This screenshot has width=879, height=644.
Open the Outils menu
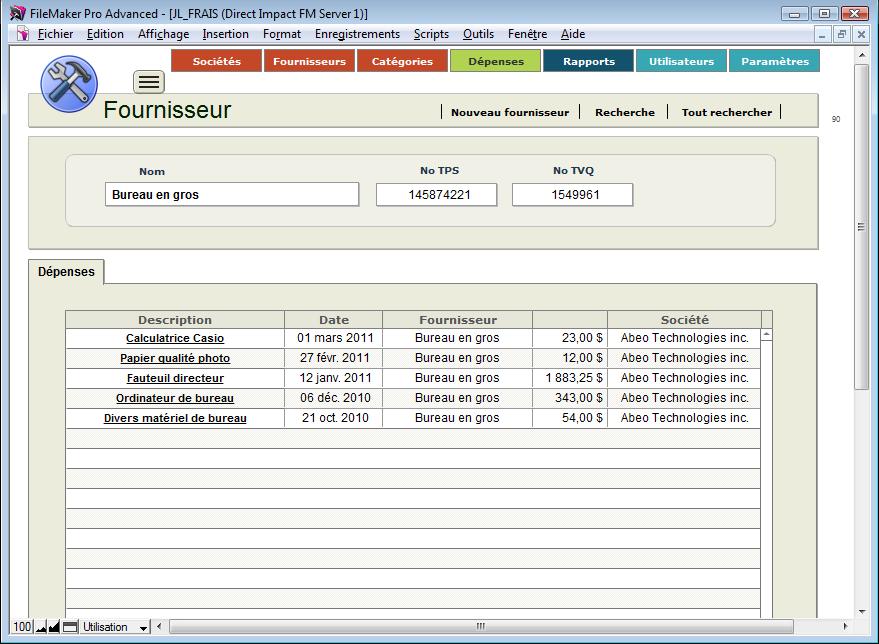478,34
